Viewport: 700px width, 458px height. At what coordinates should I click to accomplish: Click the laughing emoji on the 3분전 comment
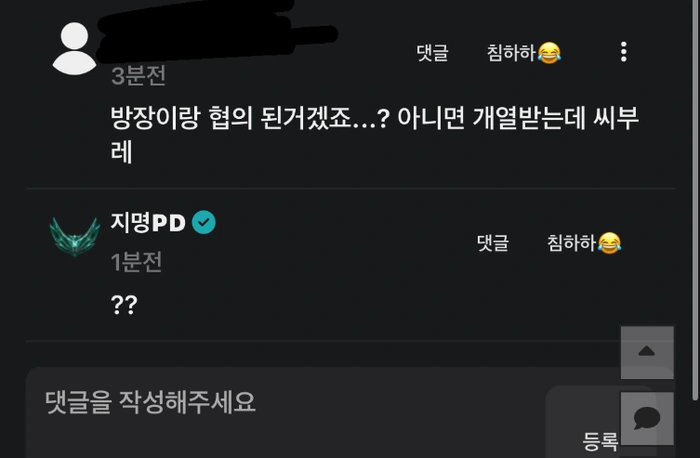click(x=549, y=53)
